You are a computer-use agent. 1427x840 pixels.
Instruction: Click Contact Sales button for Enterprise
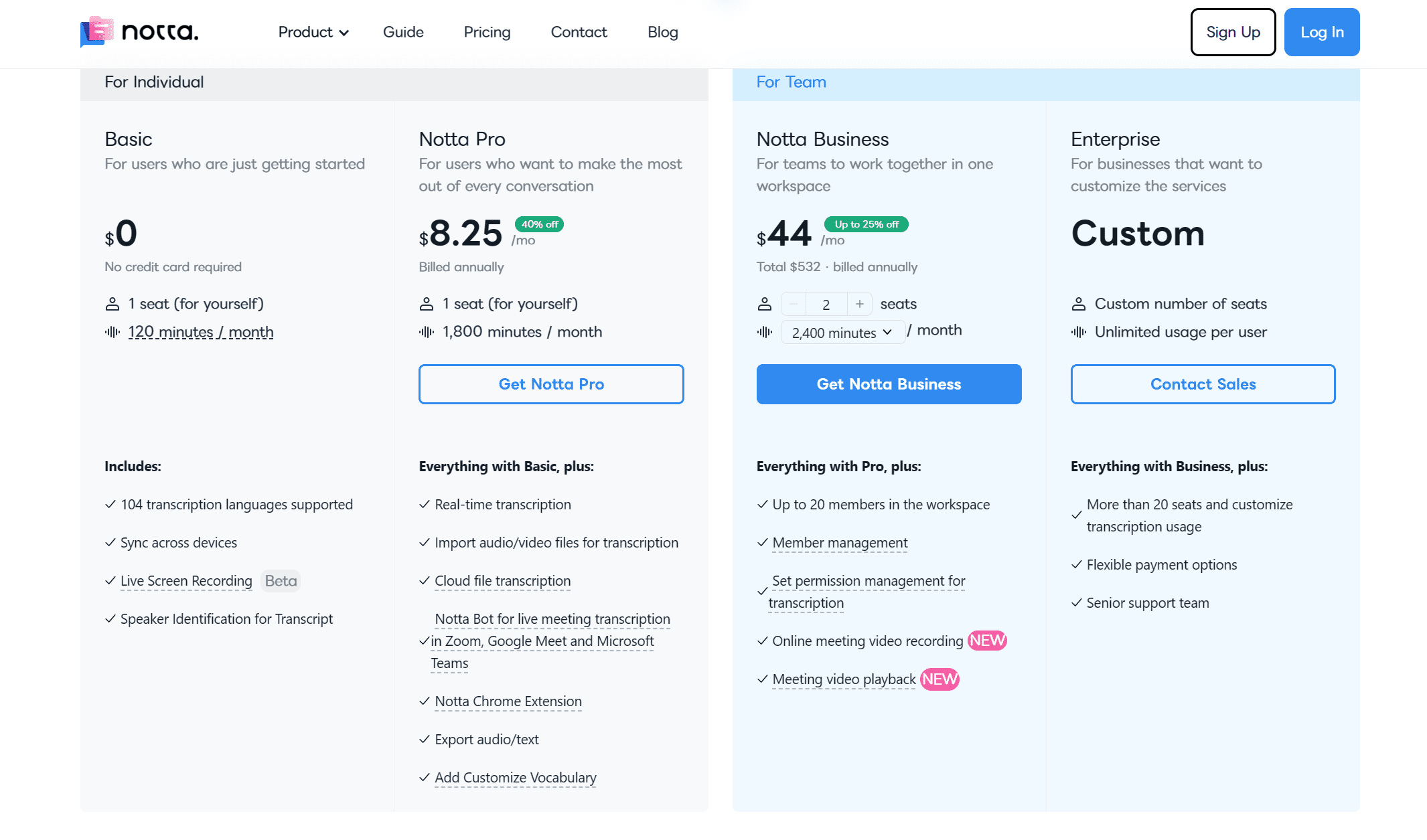pos(1203,383)
